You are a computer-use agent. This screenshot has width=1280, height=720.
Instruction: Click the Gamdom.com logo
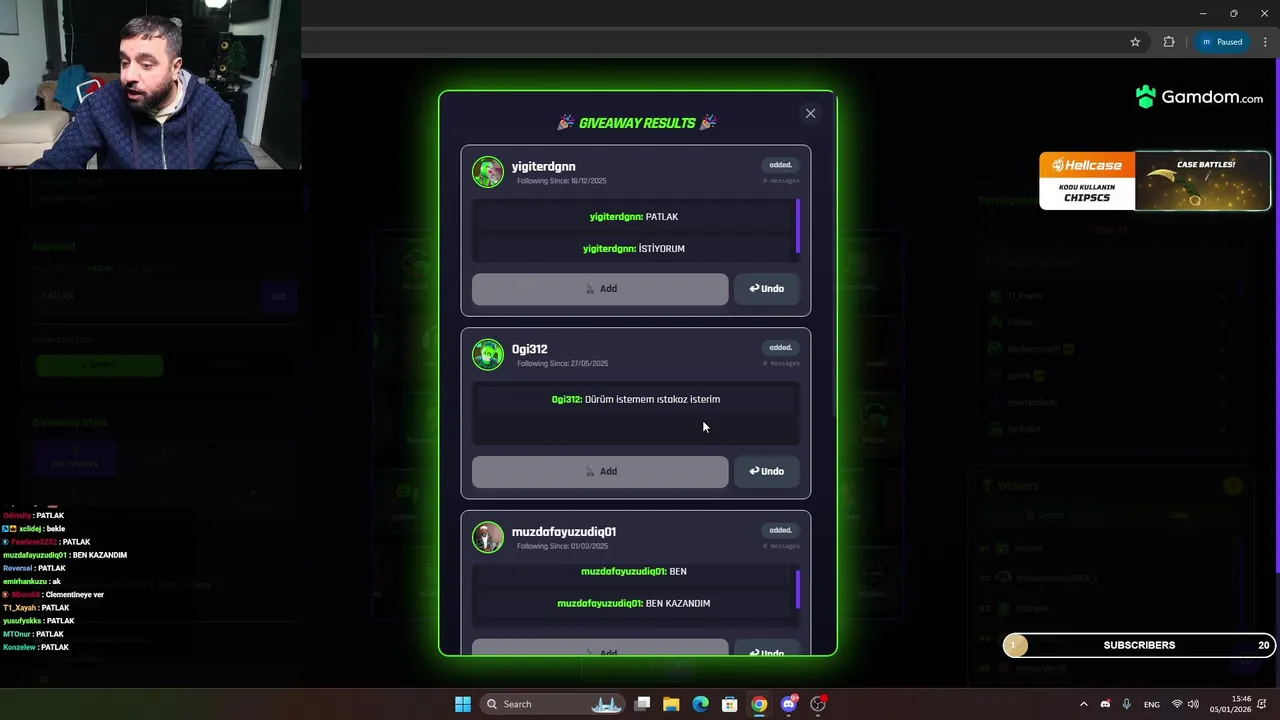click(x=1199, y=97)
